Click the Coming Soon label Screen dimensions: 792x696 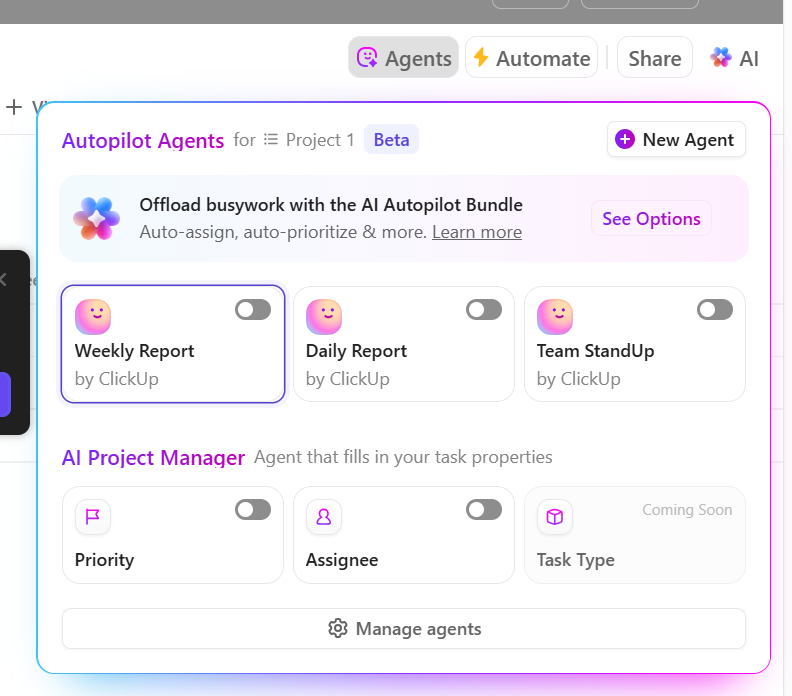tap(687, 510)
